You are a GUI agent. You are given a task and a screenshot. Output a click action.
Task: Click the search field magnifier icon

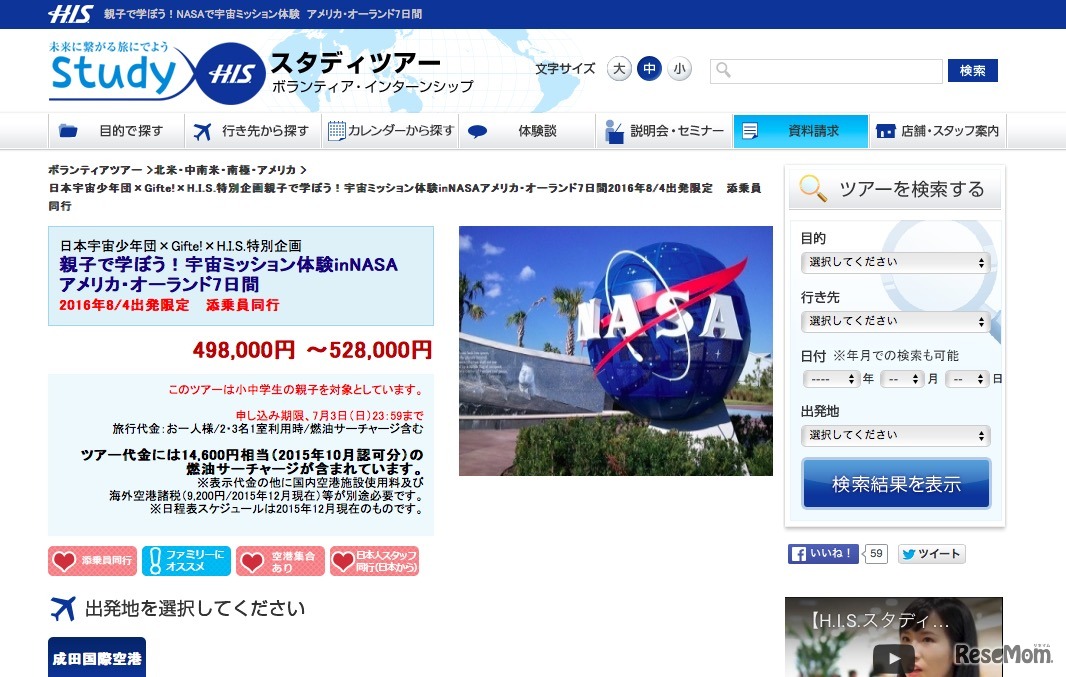pyautogui.click(x=723, y=70)
